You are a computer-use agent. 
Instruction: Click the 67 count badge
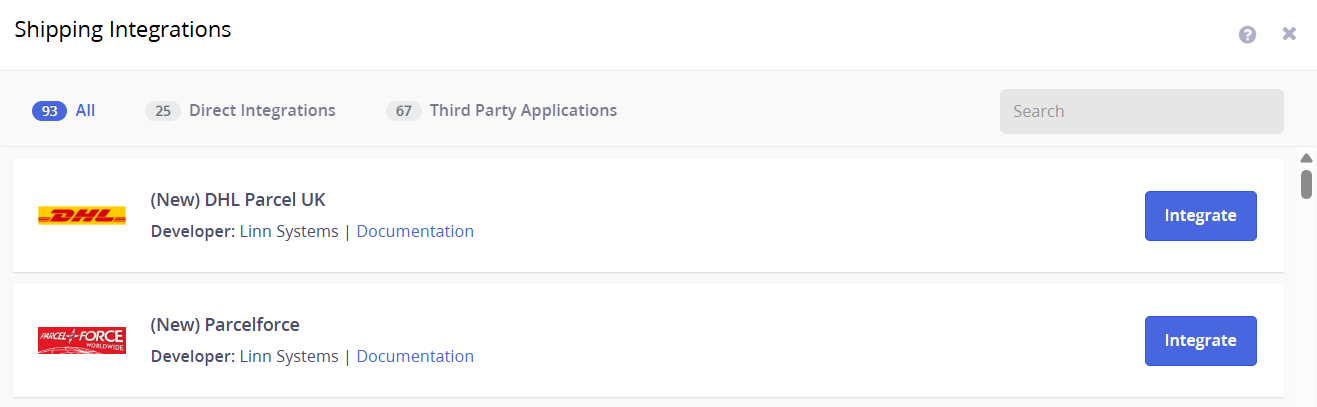coord(404,111)
